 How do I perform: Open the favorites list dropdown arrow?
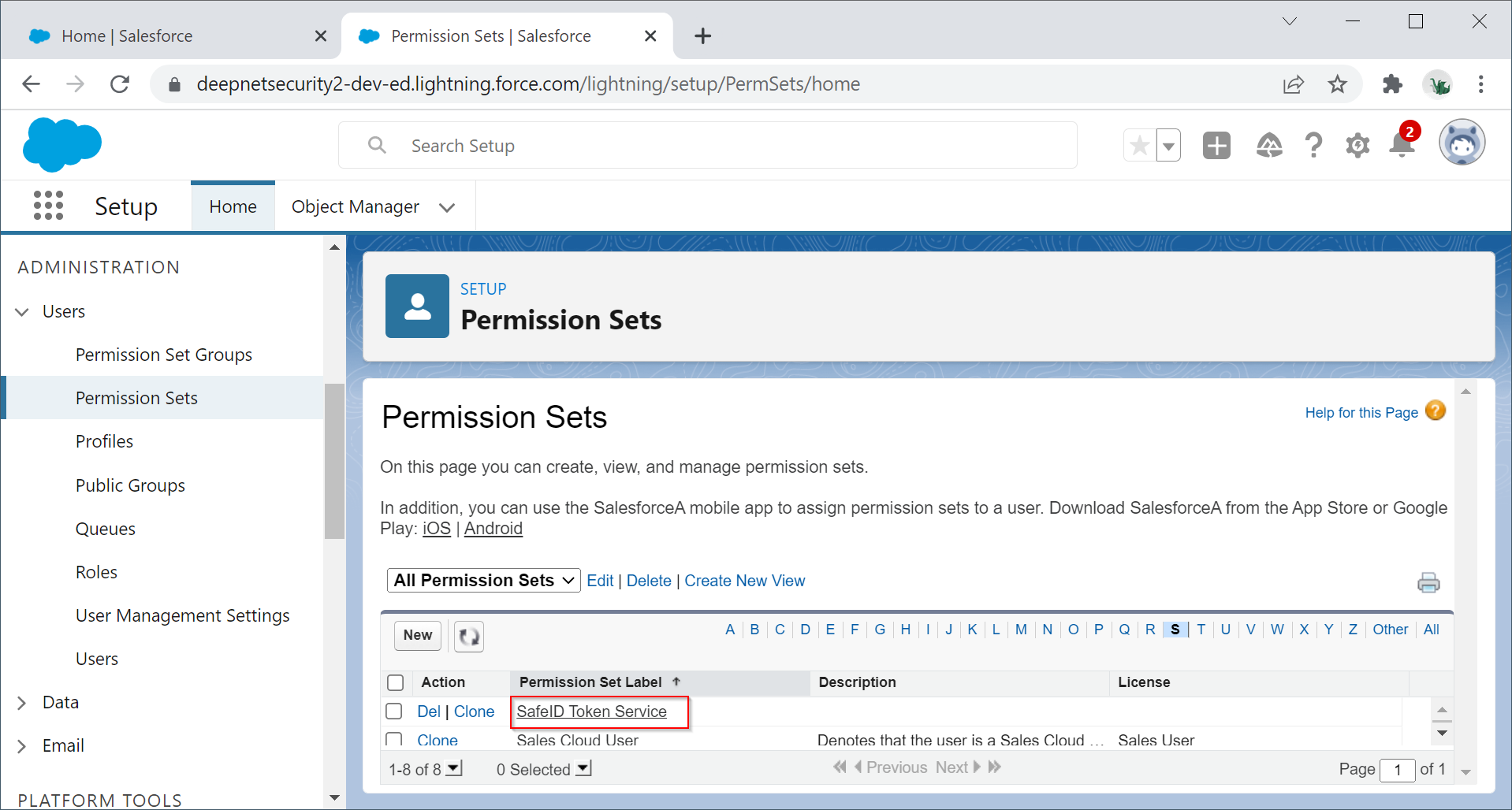click(x=1168, y=146)
